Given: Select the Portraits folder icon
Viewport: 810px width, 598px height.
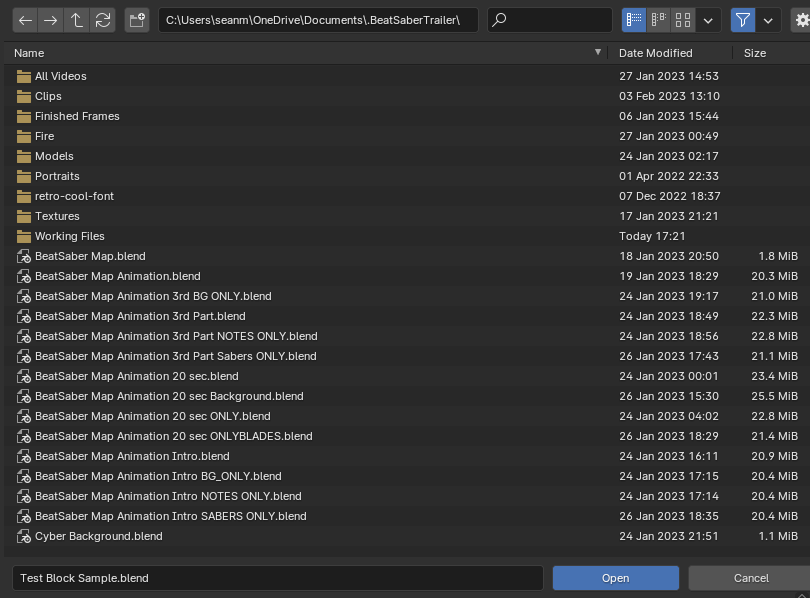Looking at the screenshot, I should 24,177.
